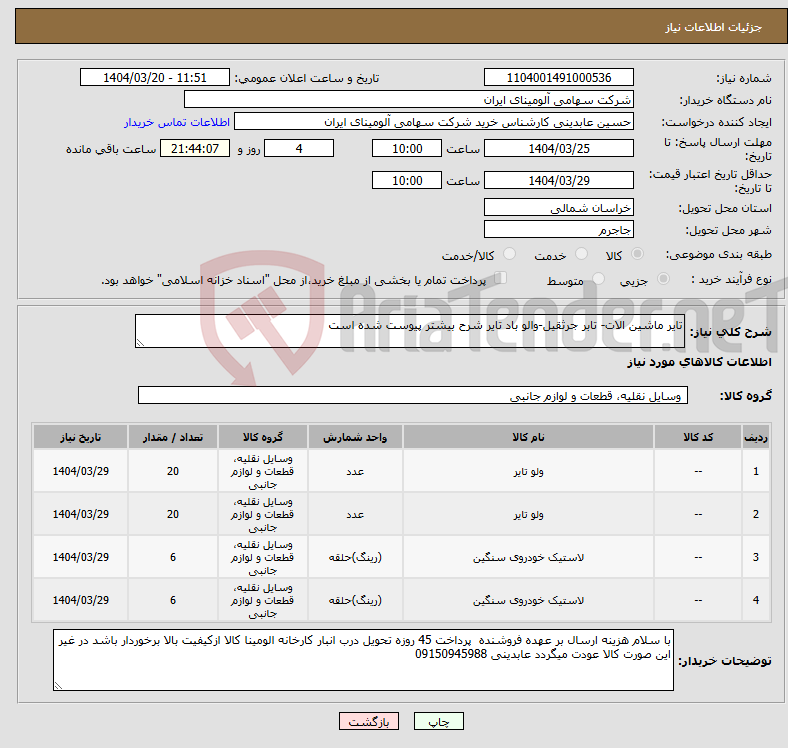Click need date 1404/03/29 in row 4
788x748 pixels.
click(x=80, y=600)
